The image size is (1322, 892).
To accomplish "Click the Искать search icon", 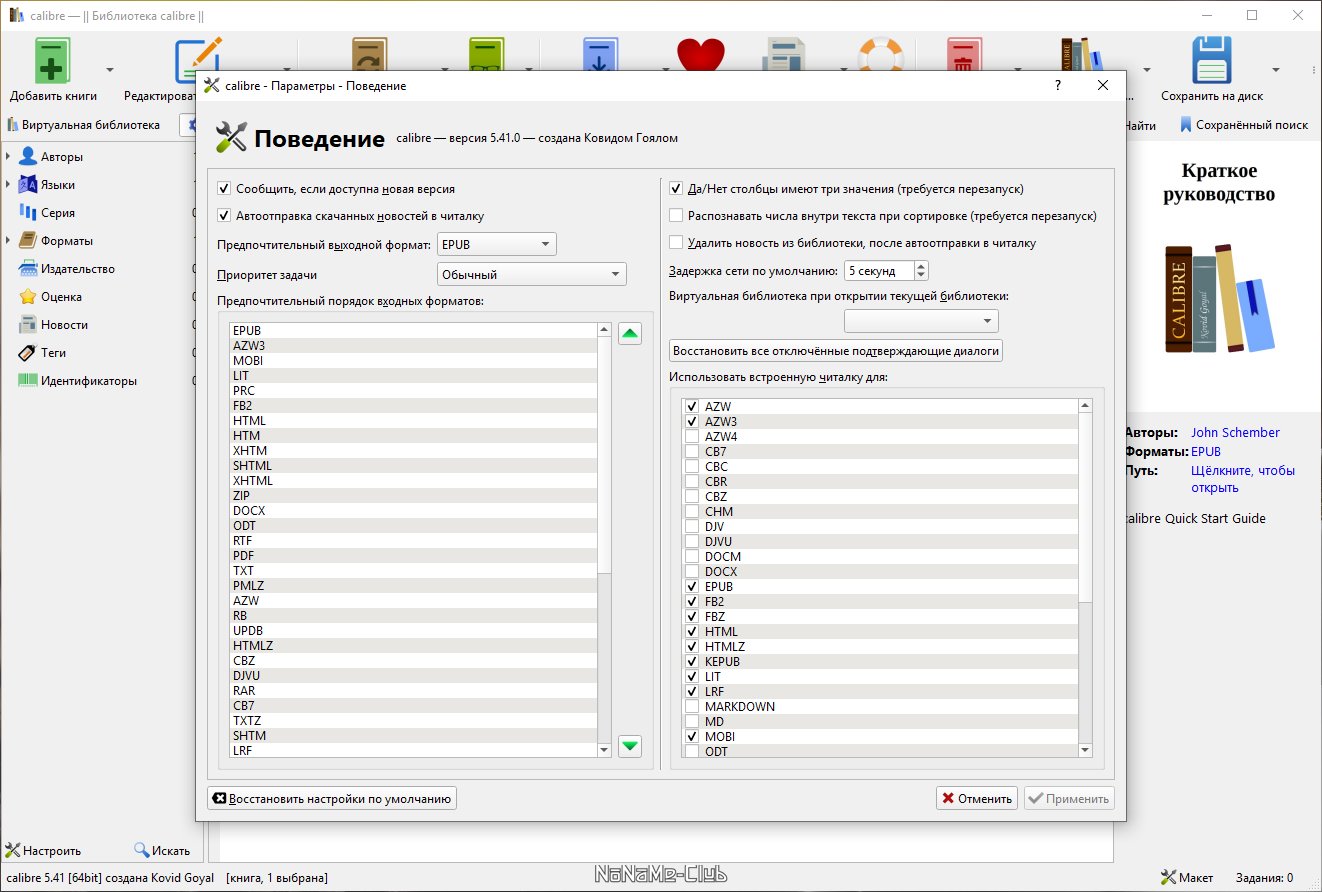I will pyautogui.click(x=142, y=851).
